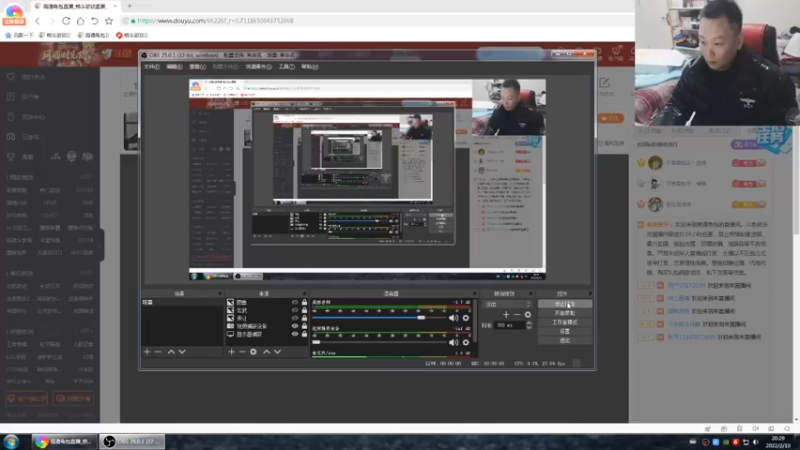Viewport: 800px width, 450px height.
Task: Remove the selected scene with minus icon
Action: 158,352
